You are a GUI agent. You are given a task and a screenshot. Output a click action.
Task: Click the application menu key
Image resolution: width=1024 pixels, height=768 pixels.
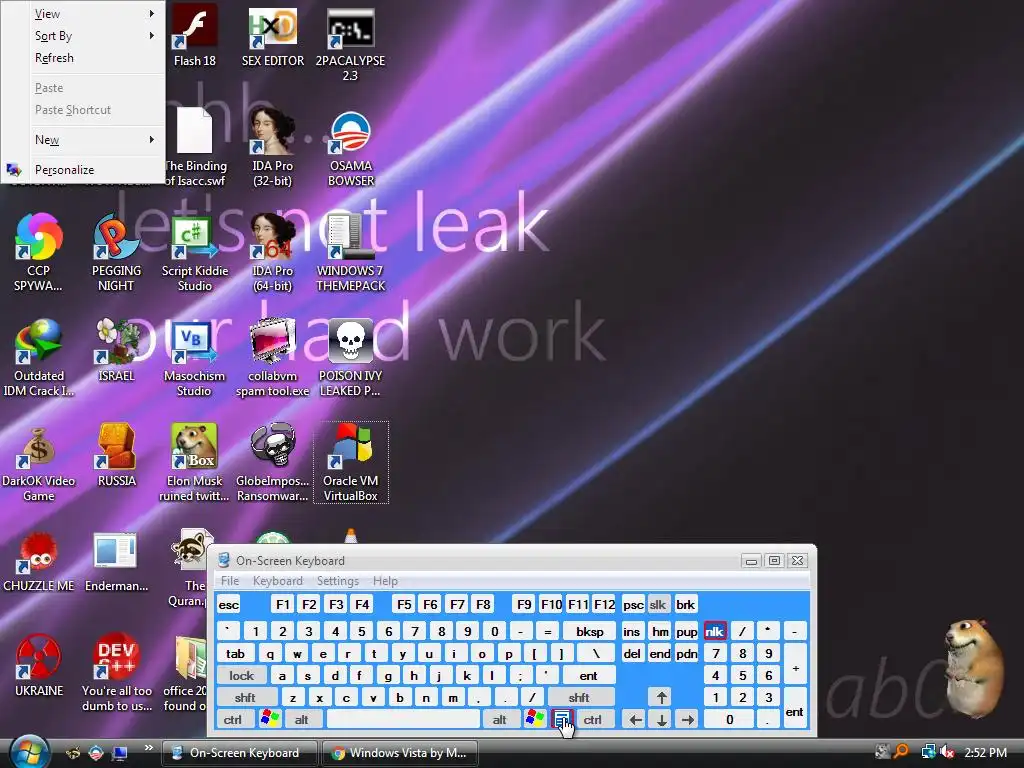coord(562,720)
